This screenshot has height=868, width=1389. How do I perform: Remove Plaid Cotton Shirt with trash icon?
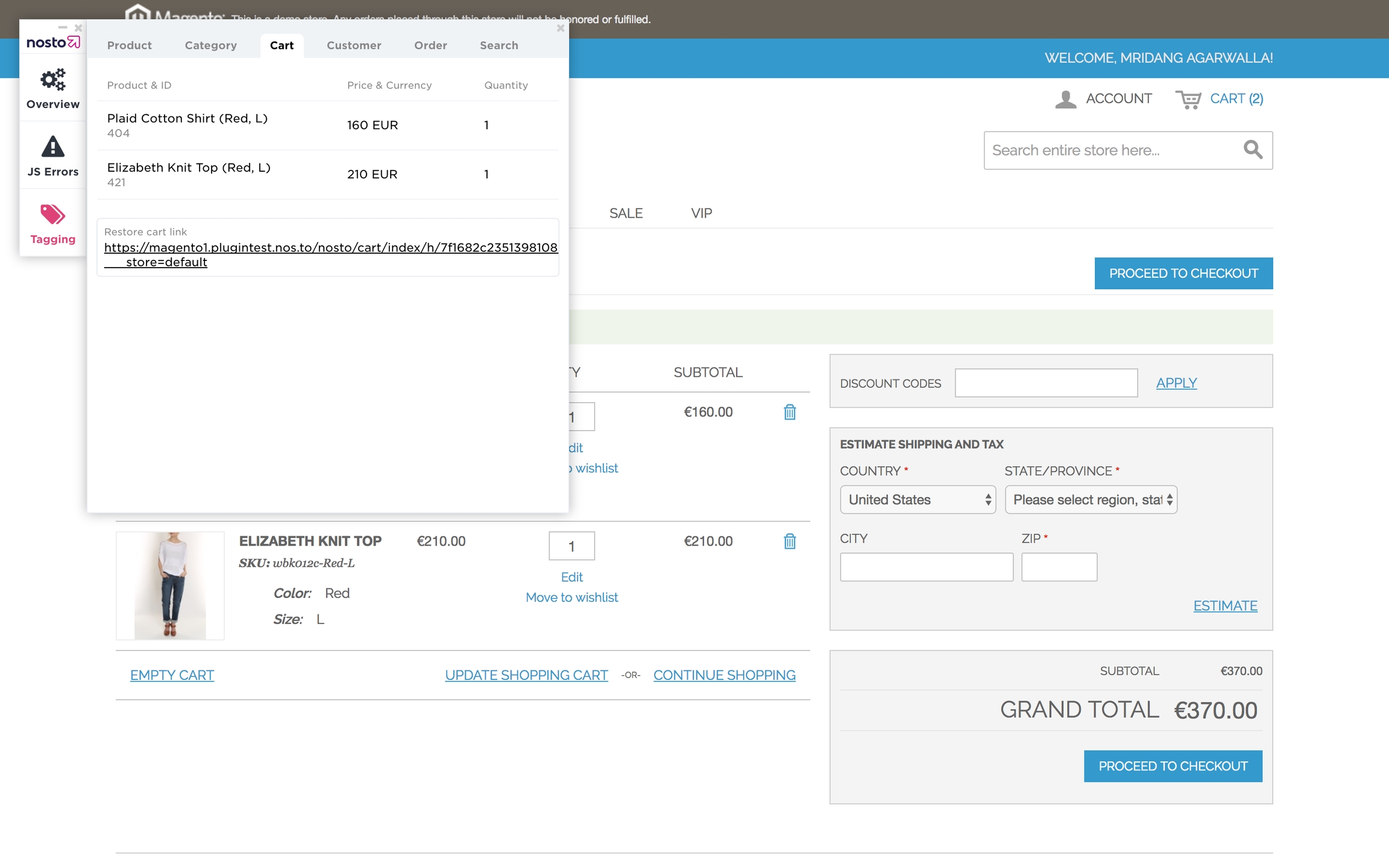pos(789,412)
